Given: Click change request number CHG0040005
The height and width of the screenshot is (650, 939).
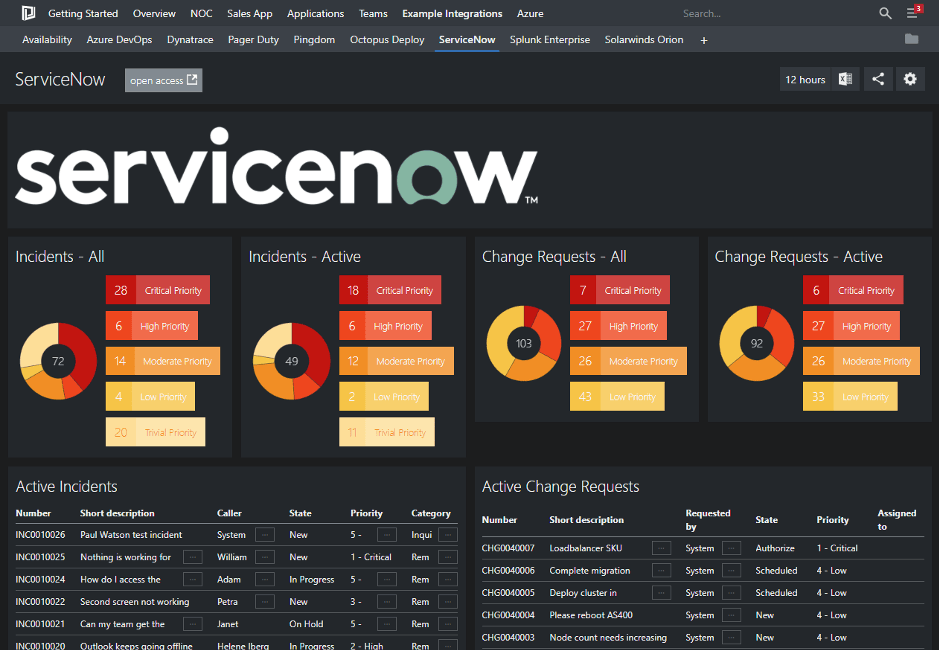Looking at the screenshot, I should (508, 592).
